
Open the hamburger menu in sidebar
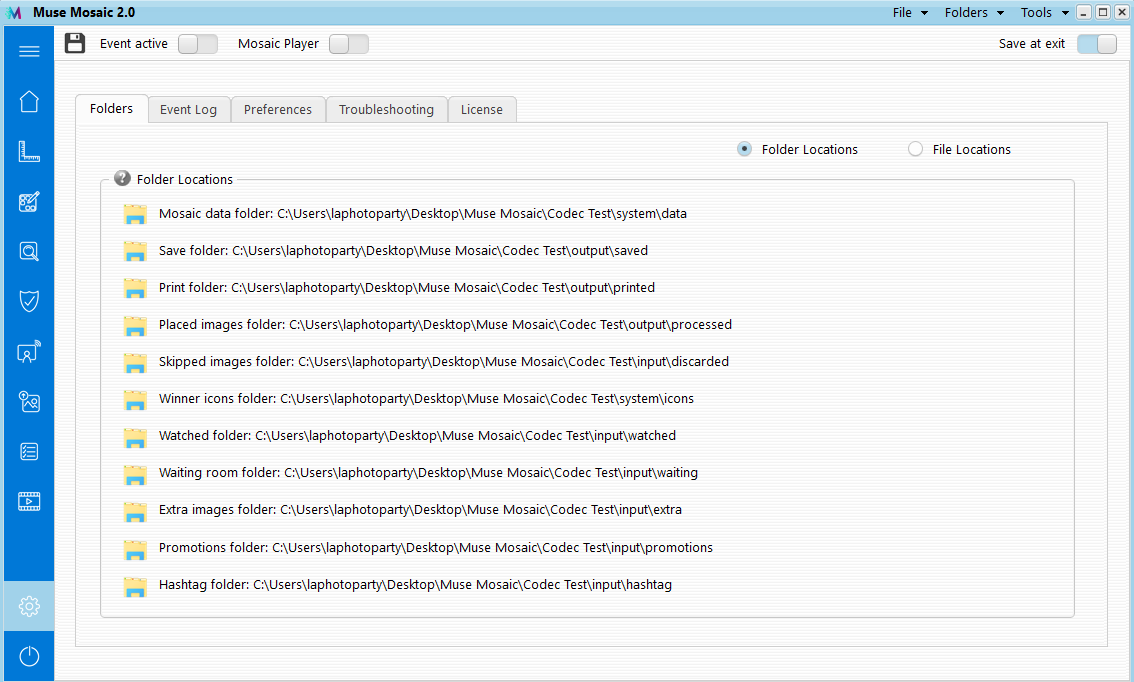click(29, 51)
